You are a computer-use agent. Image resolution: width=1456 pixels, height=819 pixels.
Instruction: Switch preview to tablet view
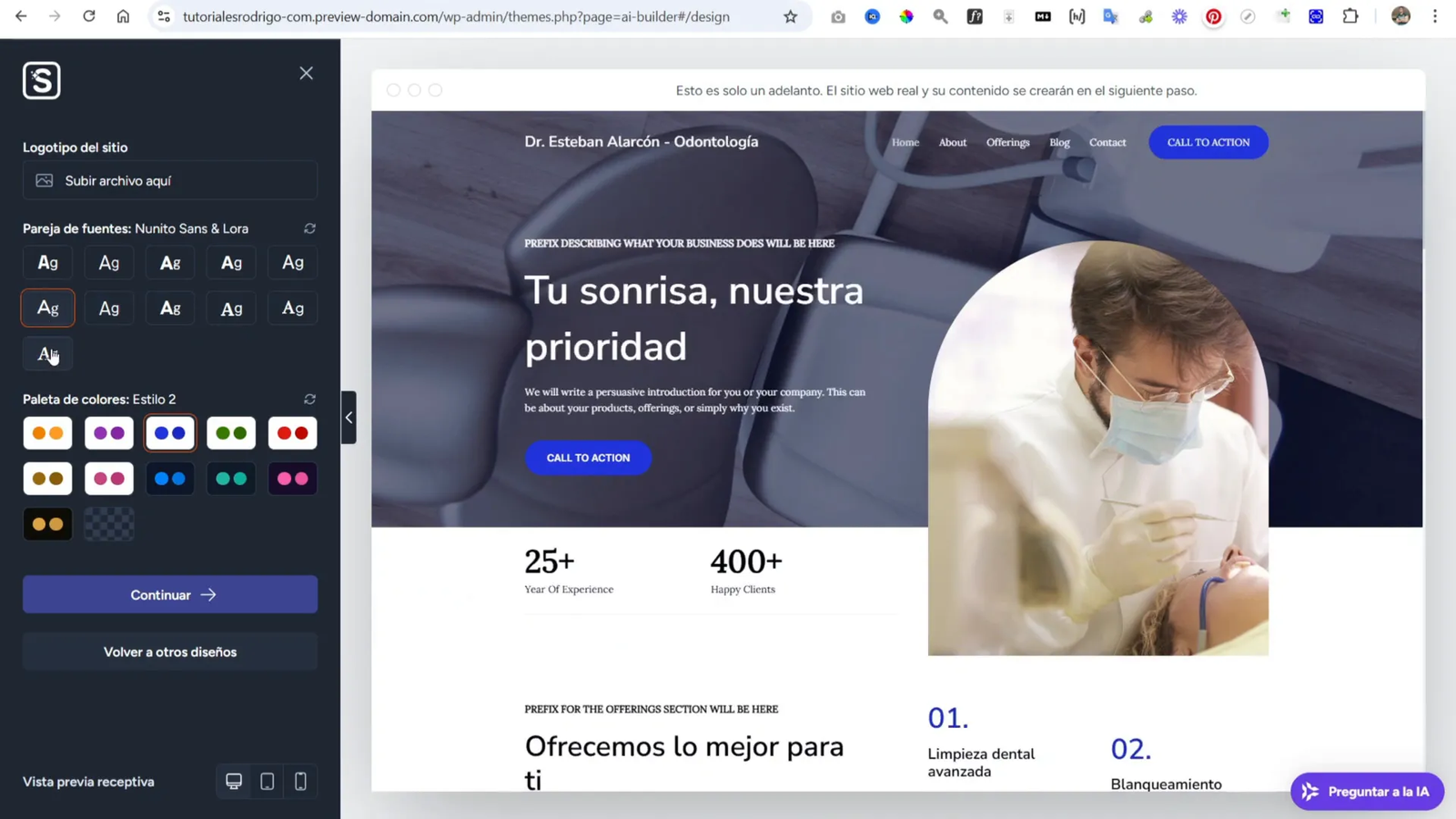267,781
